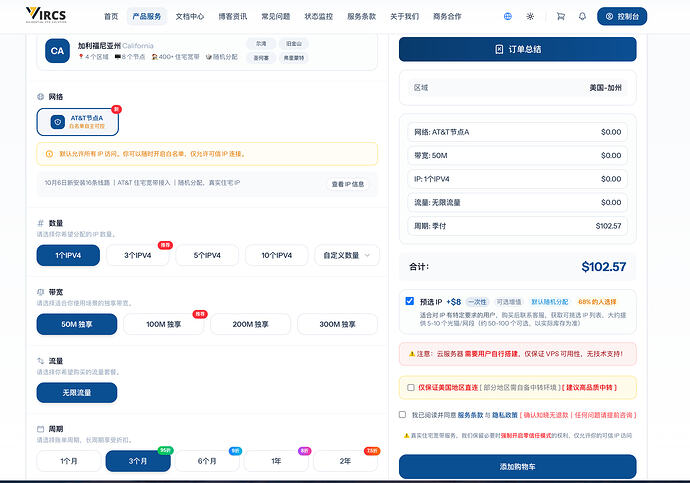This screenshot has height=483, width=690.
Task: Click the AT&T node shield icon
Action: [x=58, y=122]
